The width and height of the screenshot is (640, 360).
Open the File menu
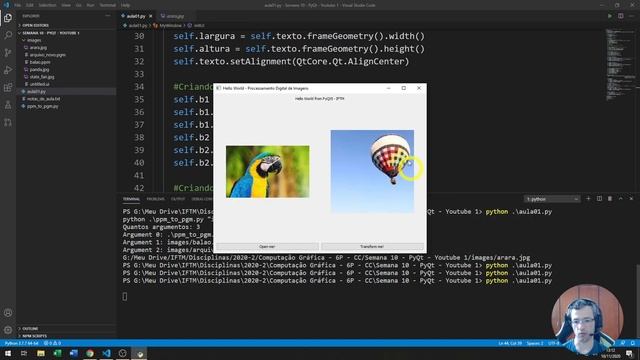click(18, 5)
